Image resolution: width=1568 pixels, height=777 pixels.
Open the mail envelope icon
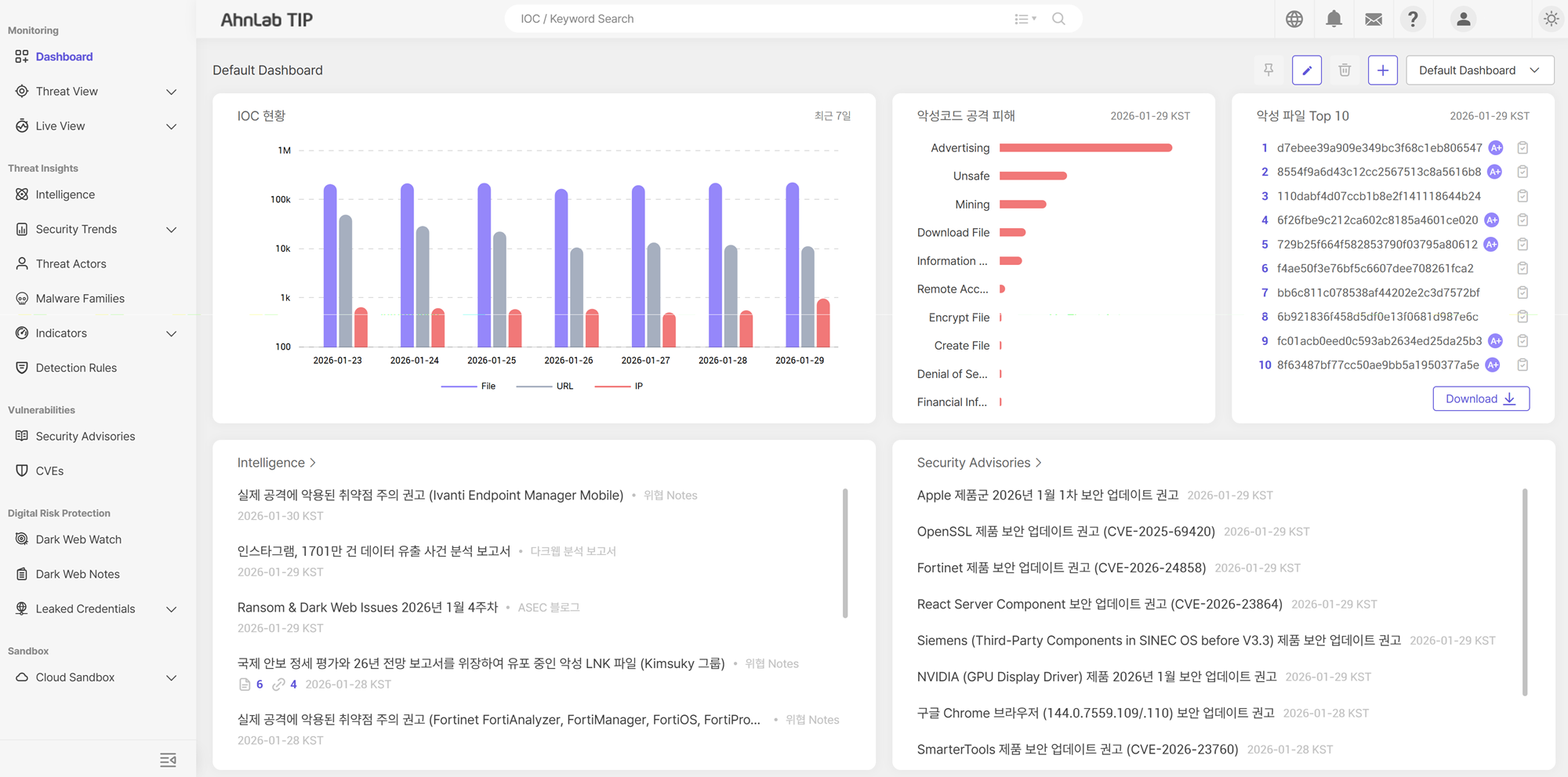(x=1374, y=19)
